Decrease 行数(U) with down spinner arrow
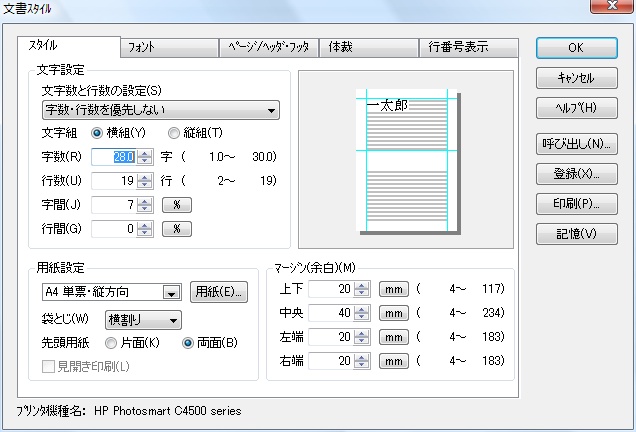Viewport: 636px width, 432px height. (144, 185)
